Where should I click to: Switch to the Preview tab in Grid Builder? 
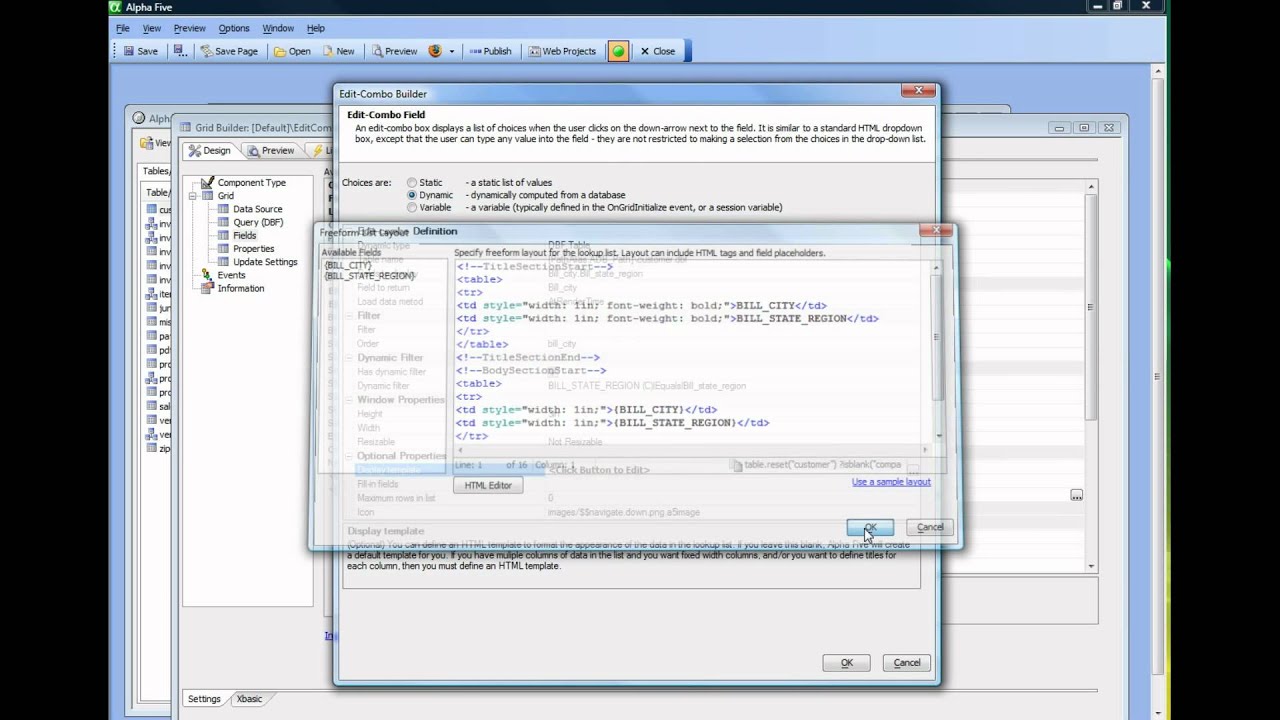pos(271,150)
